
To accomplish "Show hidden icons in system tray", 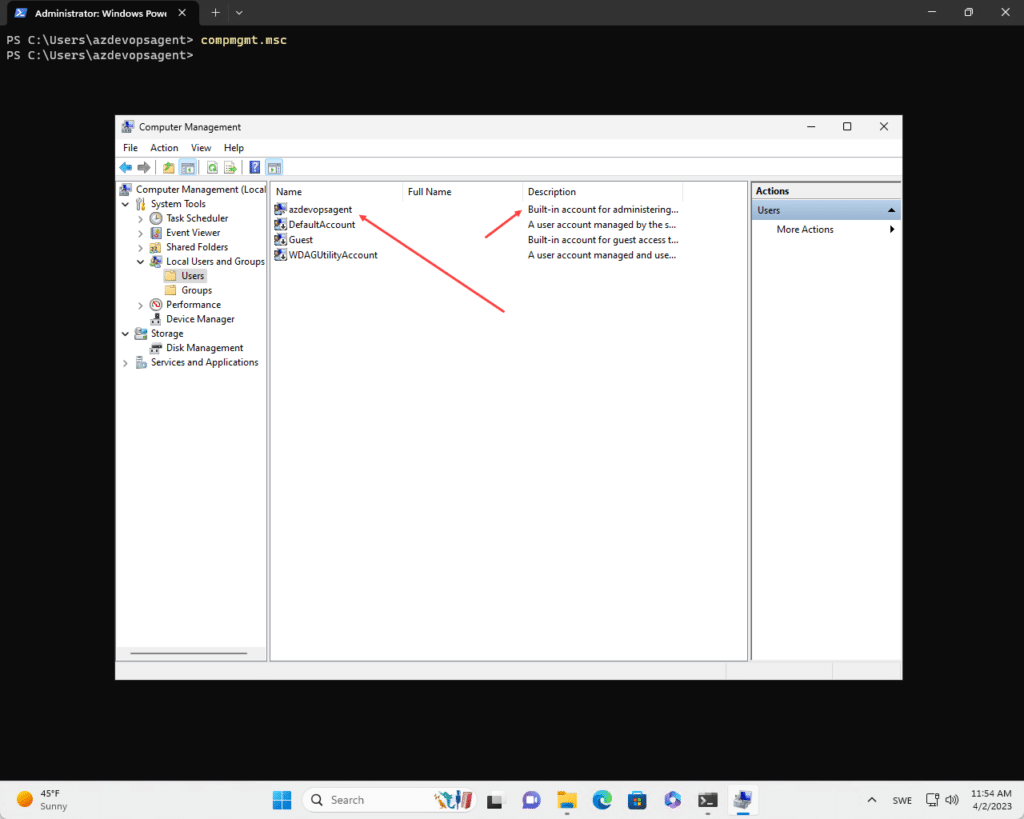I will pyautogui.click(x=872, y=799).
